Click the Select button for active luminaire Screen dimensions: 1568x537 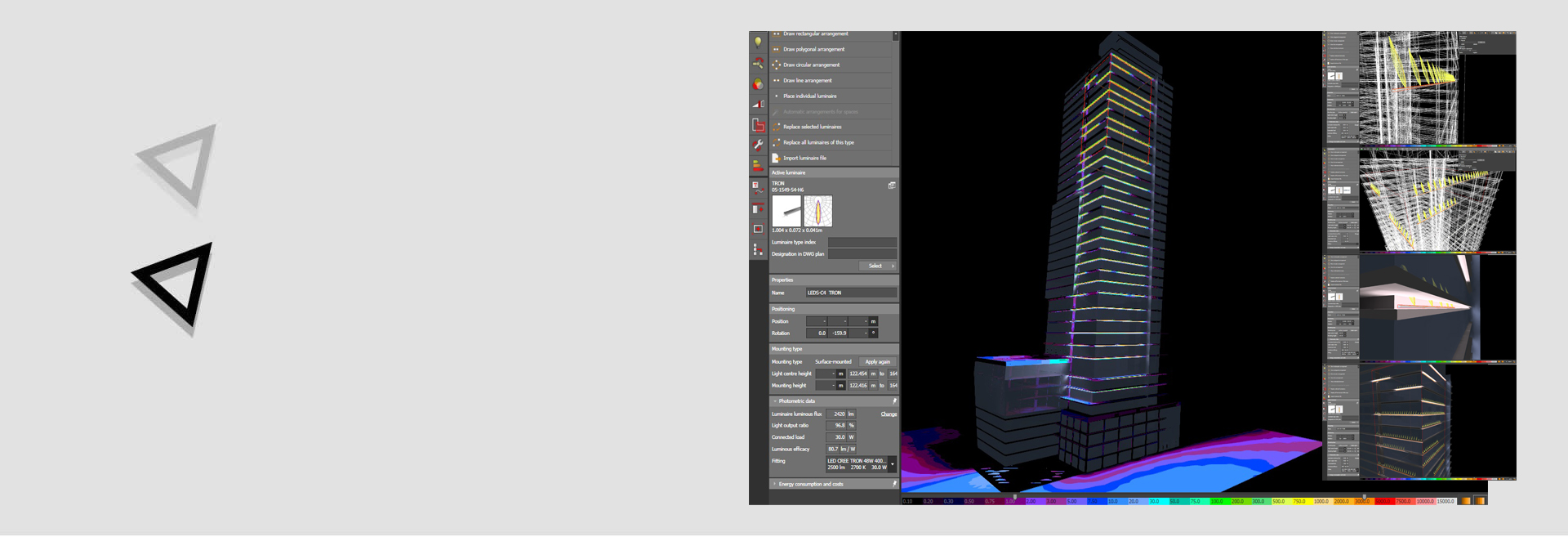coord(878,266)
